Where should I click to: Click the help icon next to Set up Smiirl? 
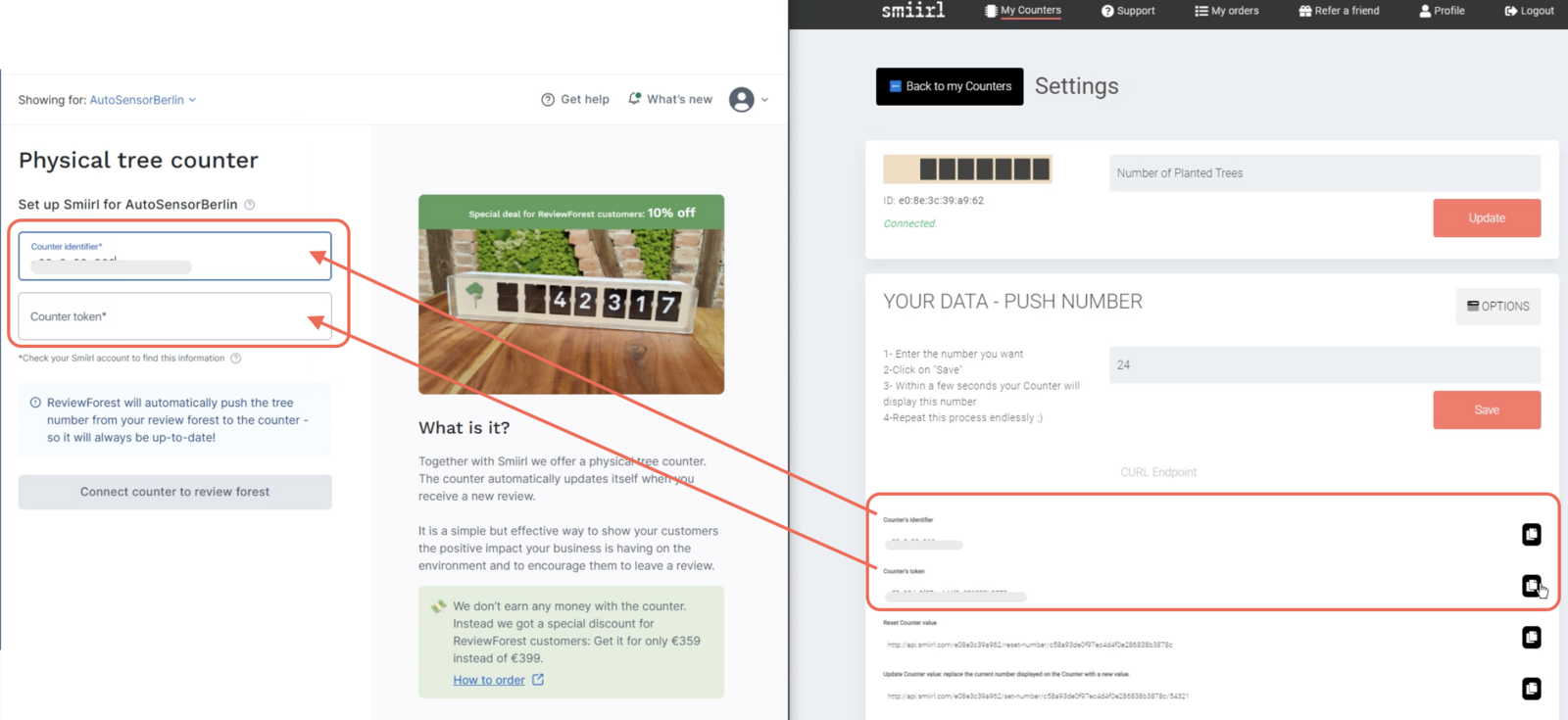pos(249,205)
